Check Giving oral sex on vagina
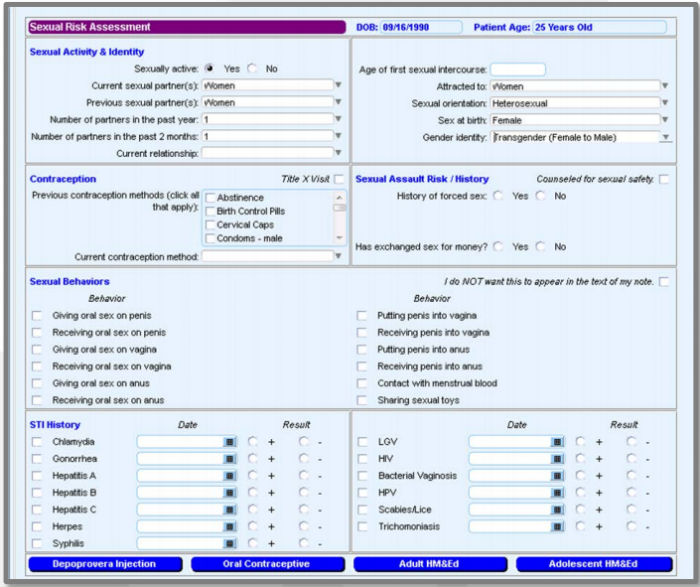Image resolution: width=700 pixels, height=587 pixels. click(37, 350)
